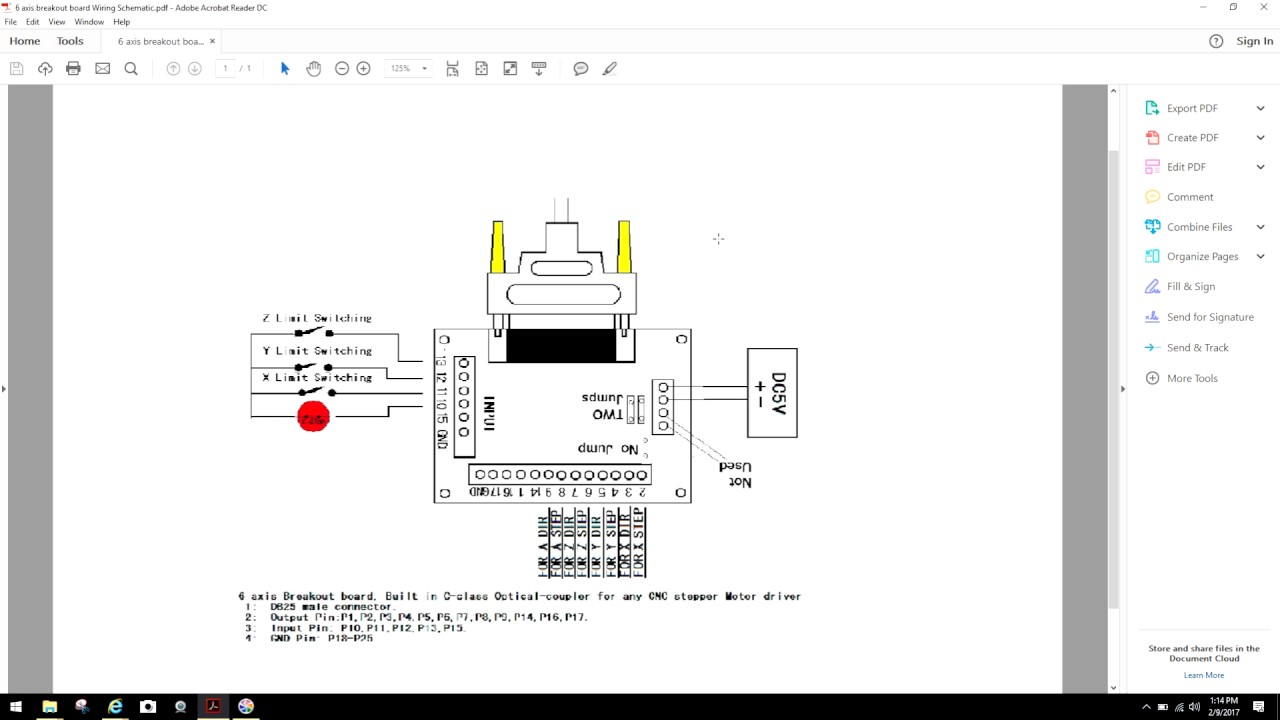Close the 6 axis breakout document tab
1280x720 pixels.
click(x=212, y=41)
